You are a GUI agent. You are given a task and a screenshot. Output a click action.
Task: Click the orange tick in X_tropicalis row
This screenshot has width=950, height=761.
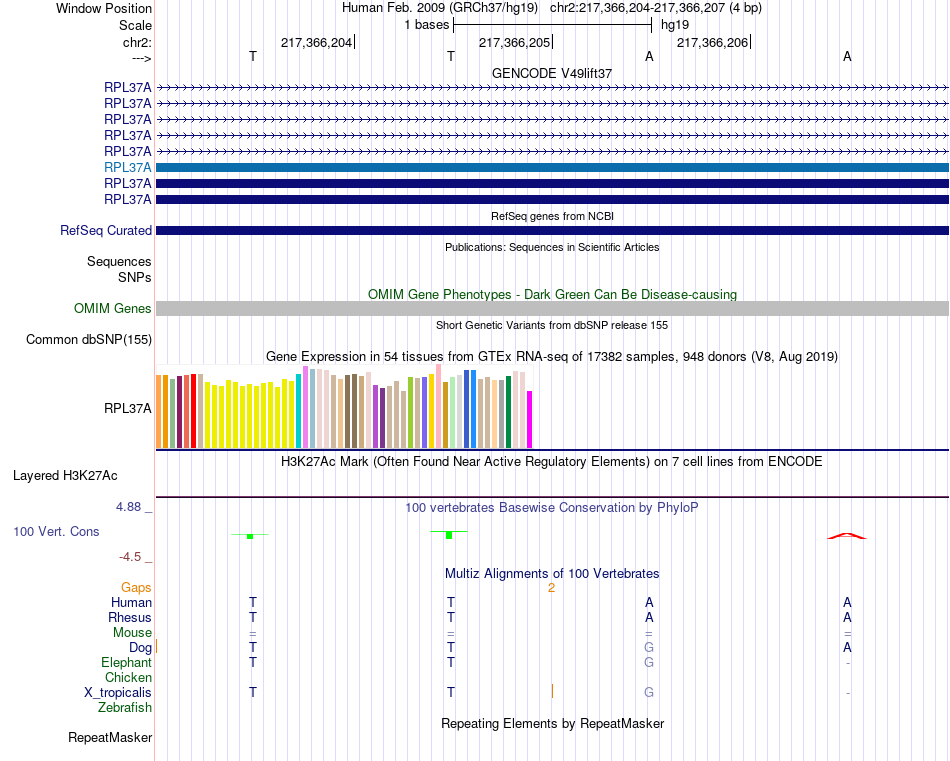(x=552, y=691)
